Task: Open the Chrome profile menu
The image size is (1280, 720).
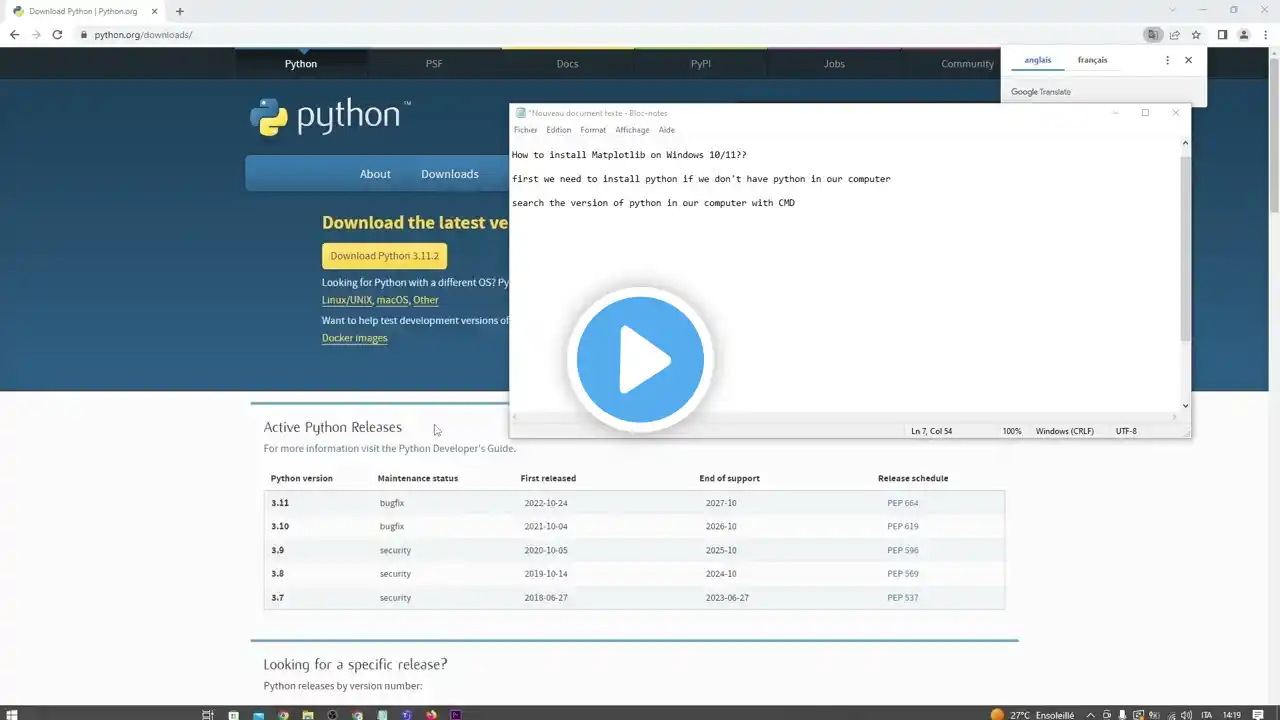Action: click(1244, 35)
